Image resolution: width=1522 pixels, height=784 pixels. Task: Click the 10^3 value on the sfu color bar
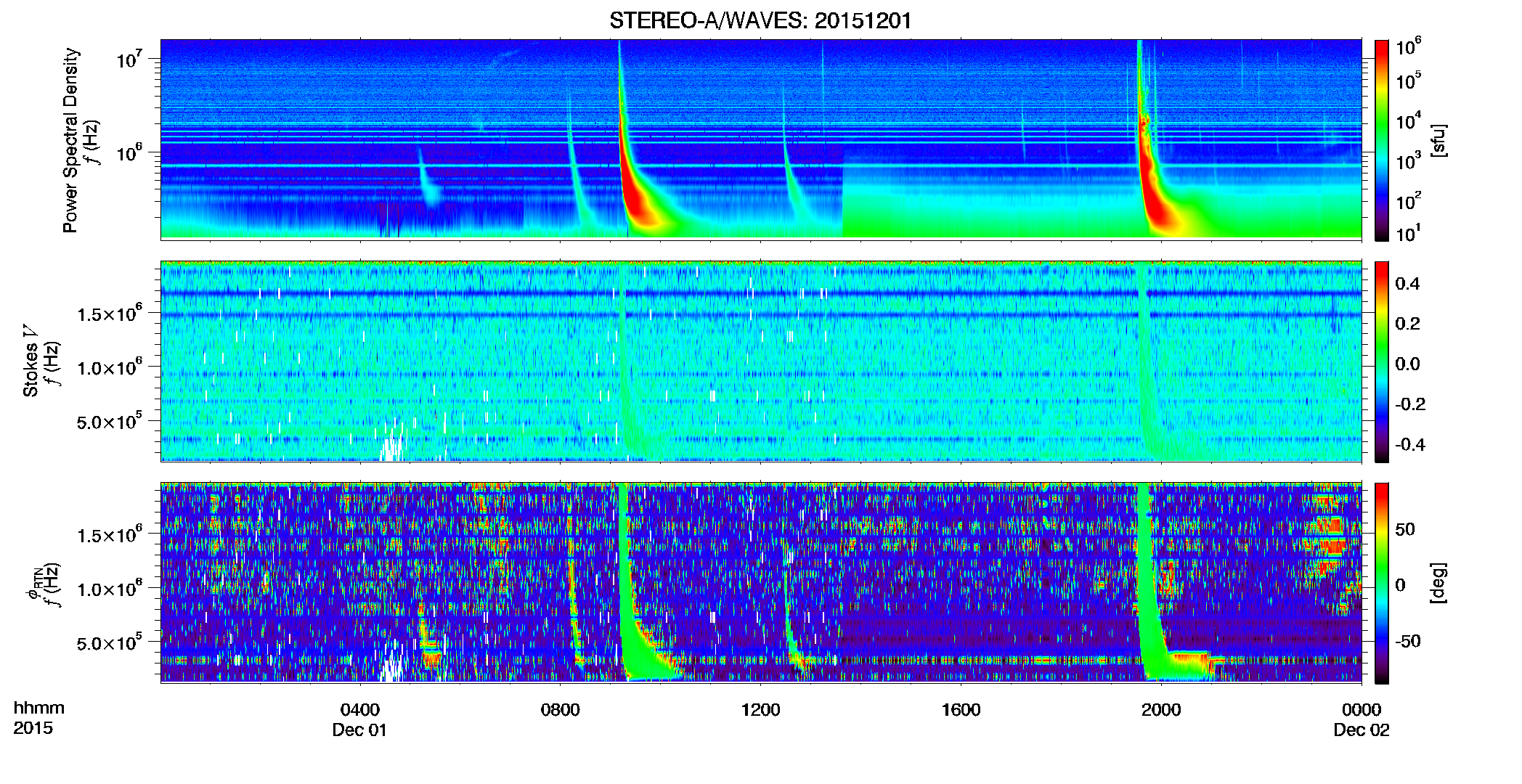click(1408, 160)
